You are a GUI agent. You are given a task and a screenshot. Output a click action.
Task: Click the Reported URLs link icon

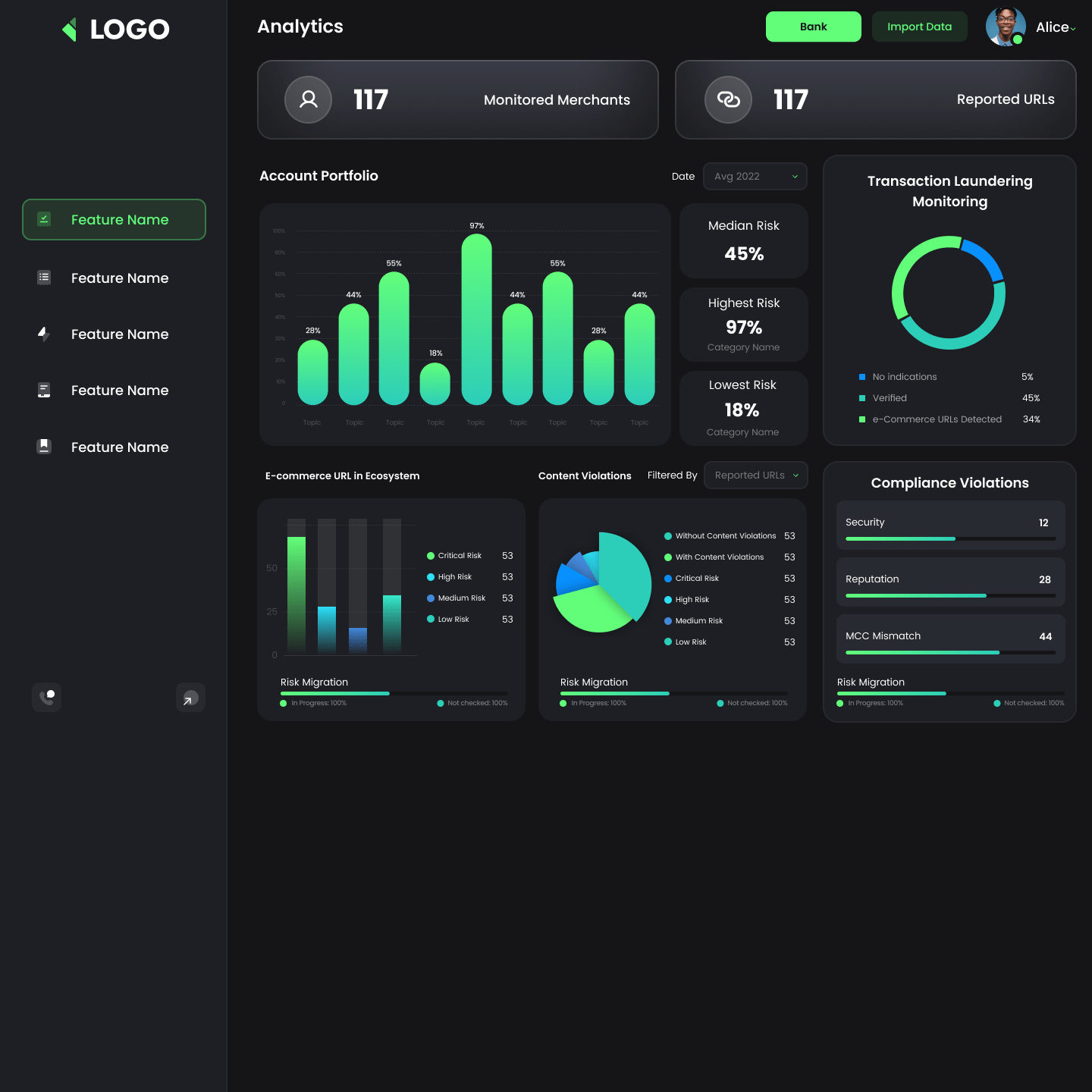click(728, 99)
